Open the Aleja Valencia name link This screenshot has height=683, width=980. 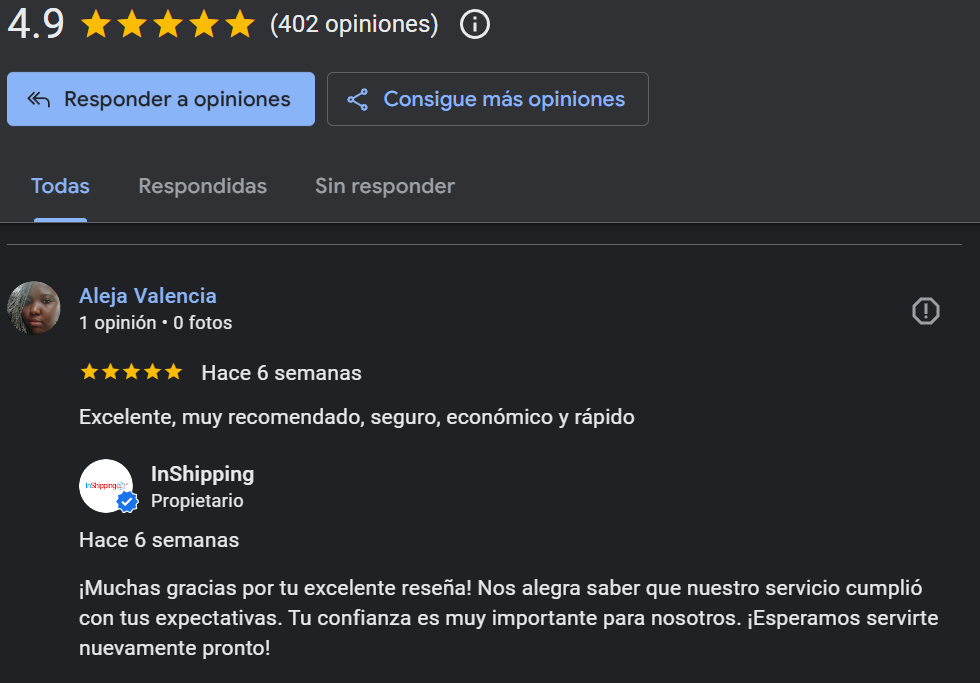coord(148,296)
